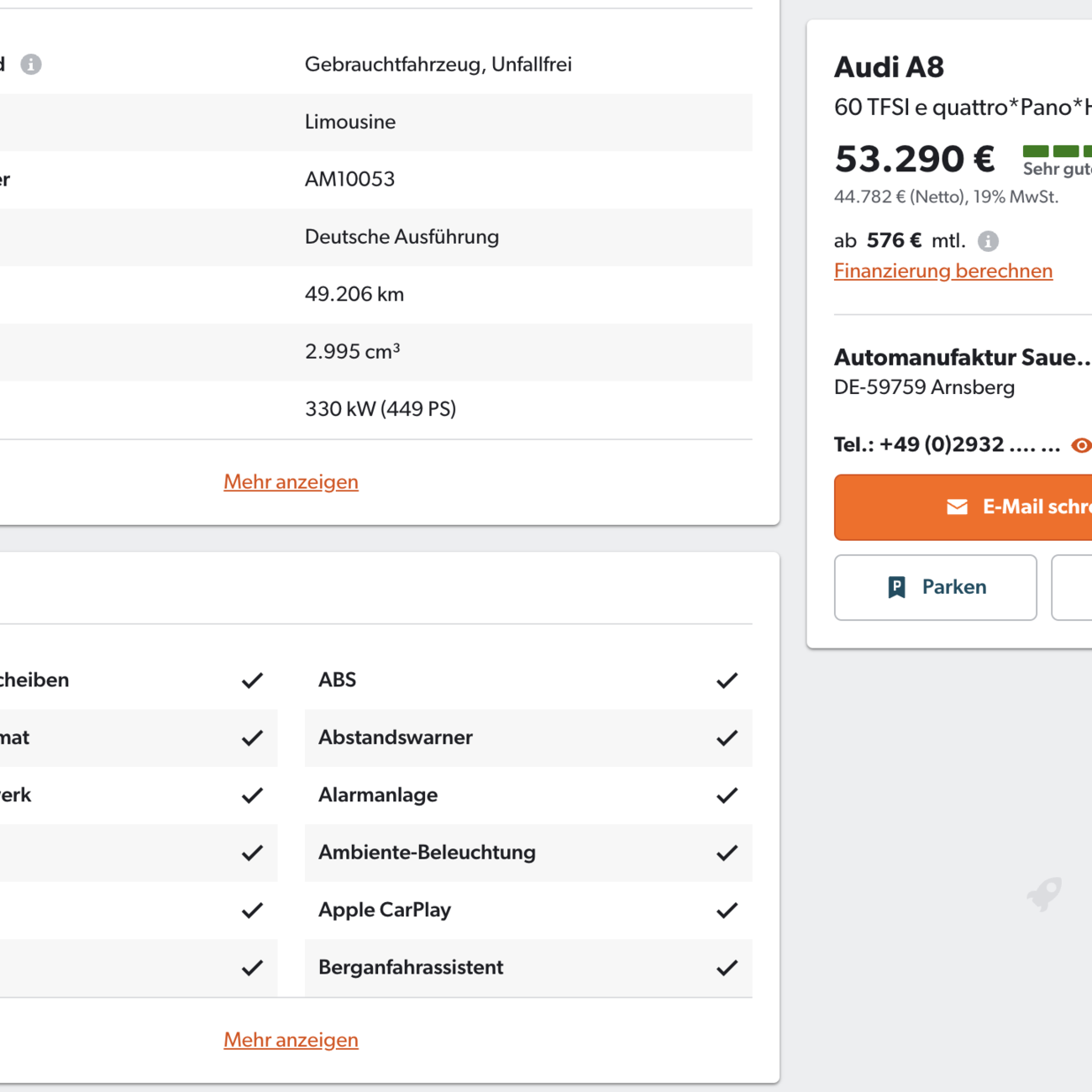Expand technical data with Mehr anzeigen
The width and height of the screenshot is (1092, 1092).
pos(291,481)
